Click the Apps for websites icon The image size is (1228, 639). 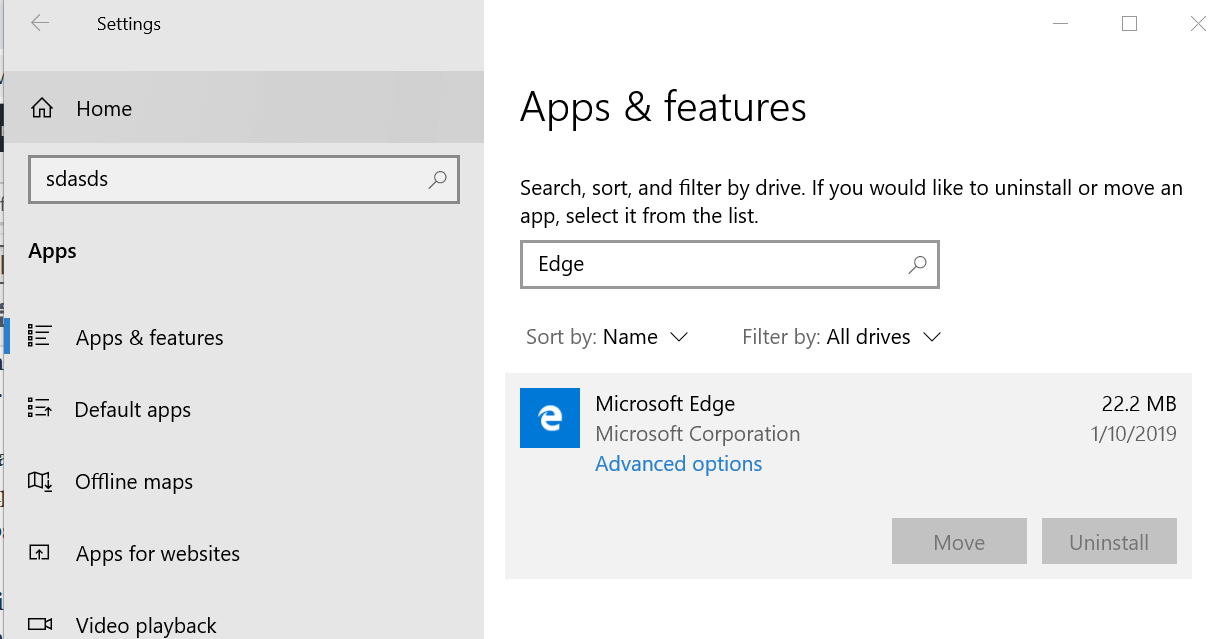point(40,553)
